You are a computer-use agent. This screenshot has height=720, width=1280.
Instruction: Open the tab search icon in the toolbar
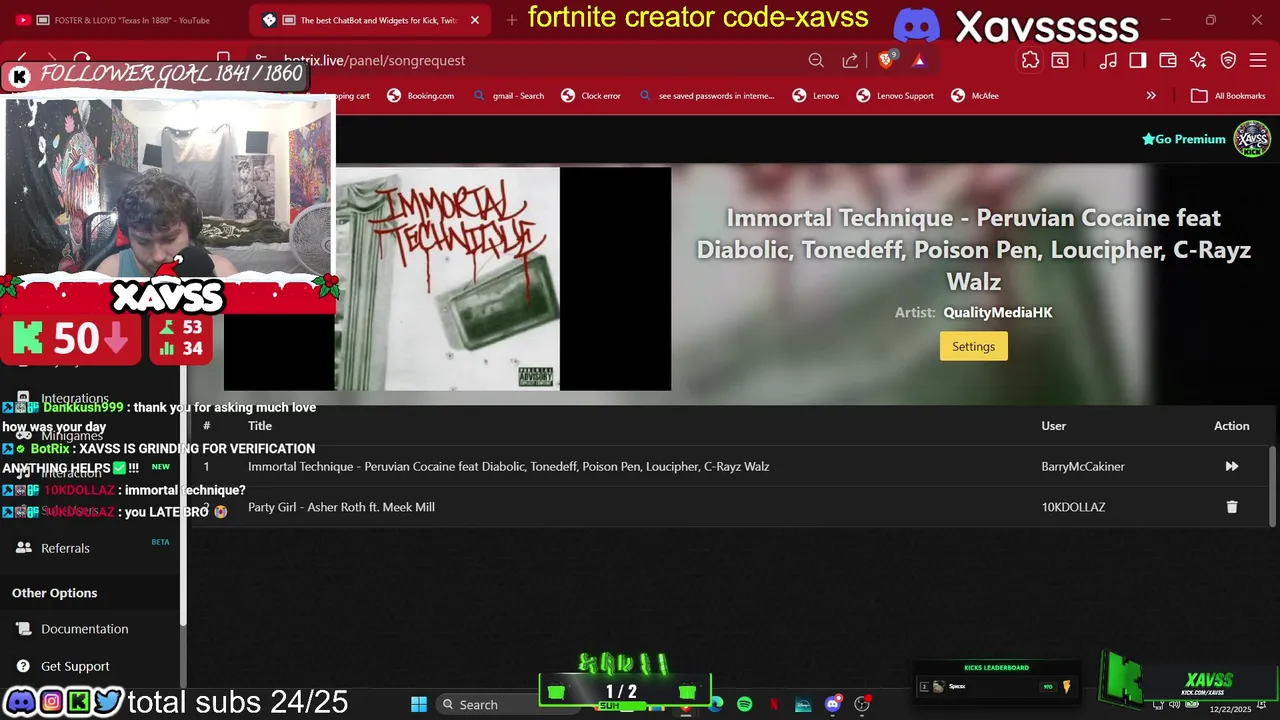point(1060,60)
